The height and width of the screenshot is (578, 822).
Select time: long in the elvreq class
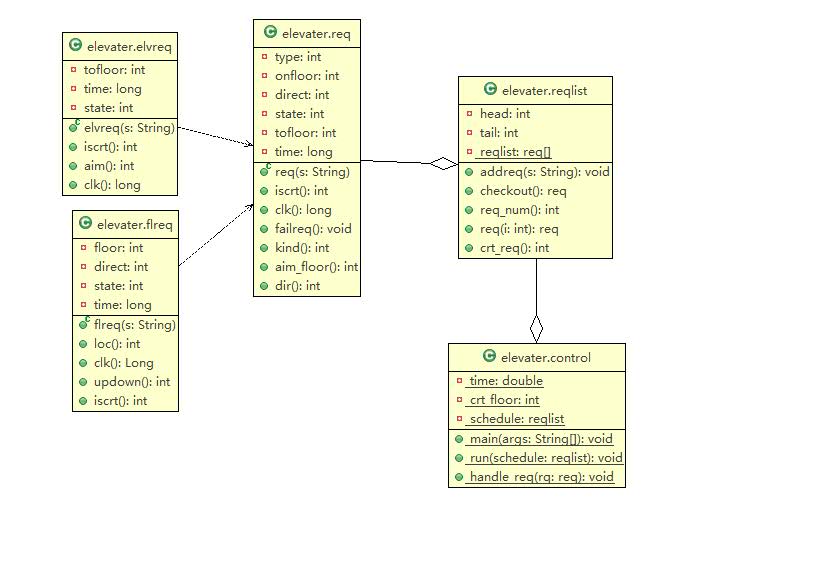pyautogui.click(x=113, y=89)
